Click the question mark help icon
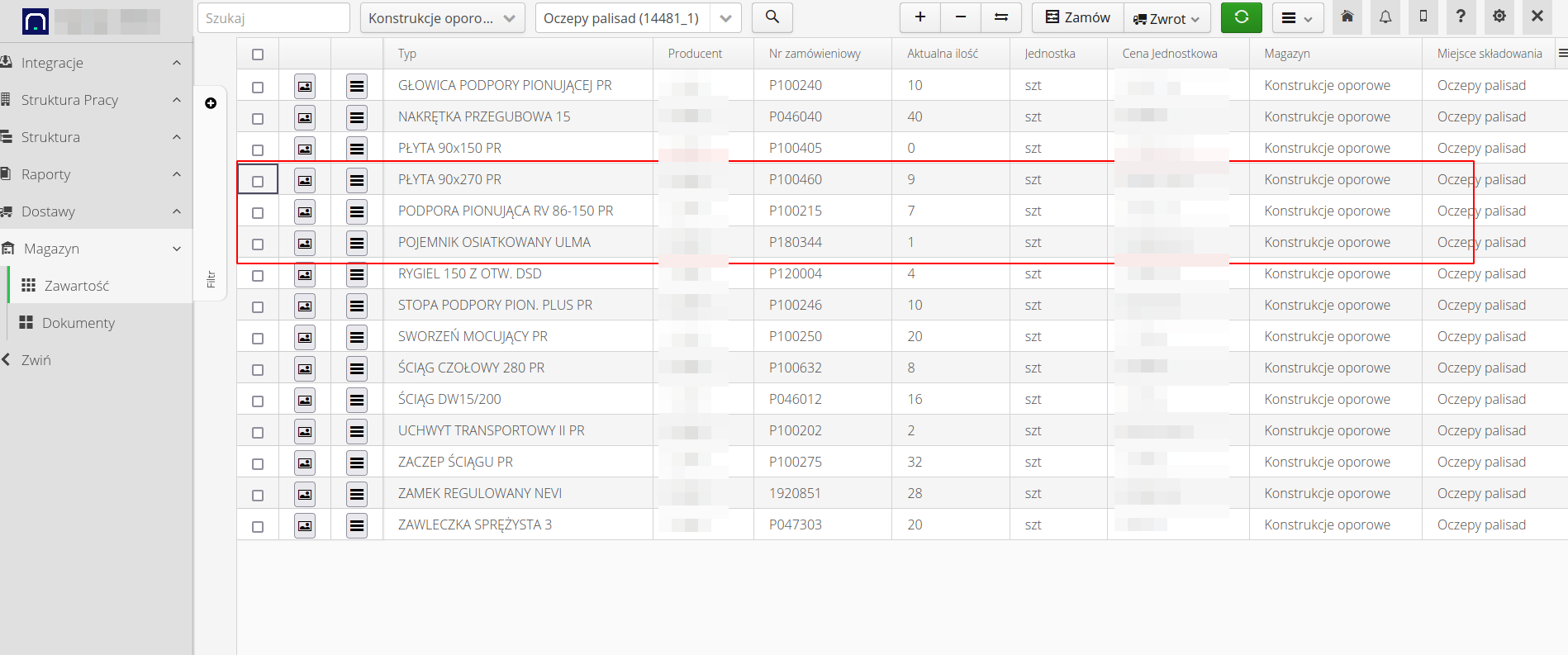1568x655 pixels. [x=1461, y=17]
